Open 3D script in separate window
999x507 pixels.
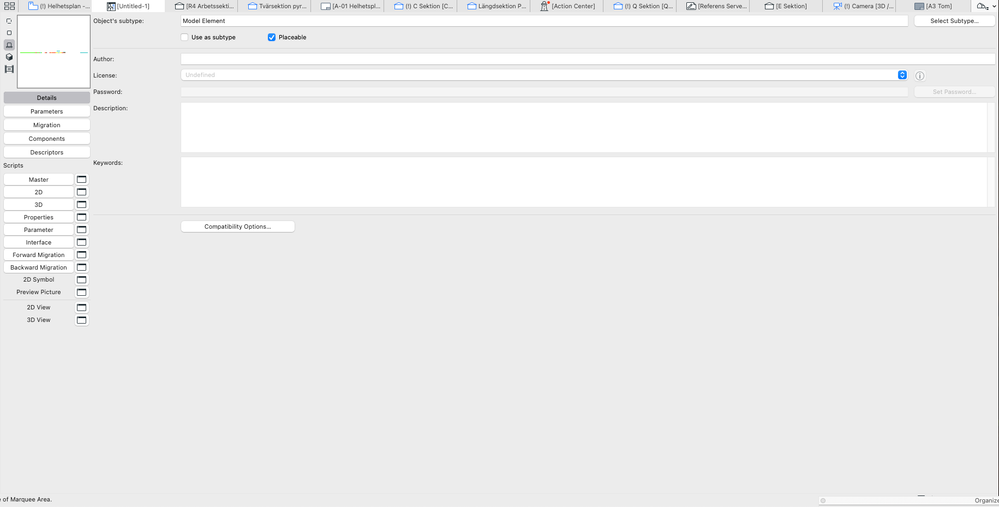coord(82,204)
